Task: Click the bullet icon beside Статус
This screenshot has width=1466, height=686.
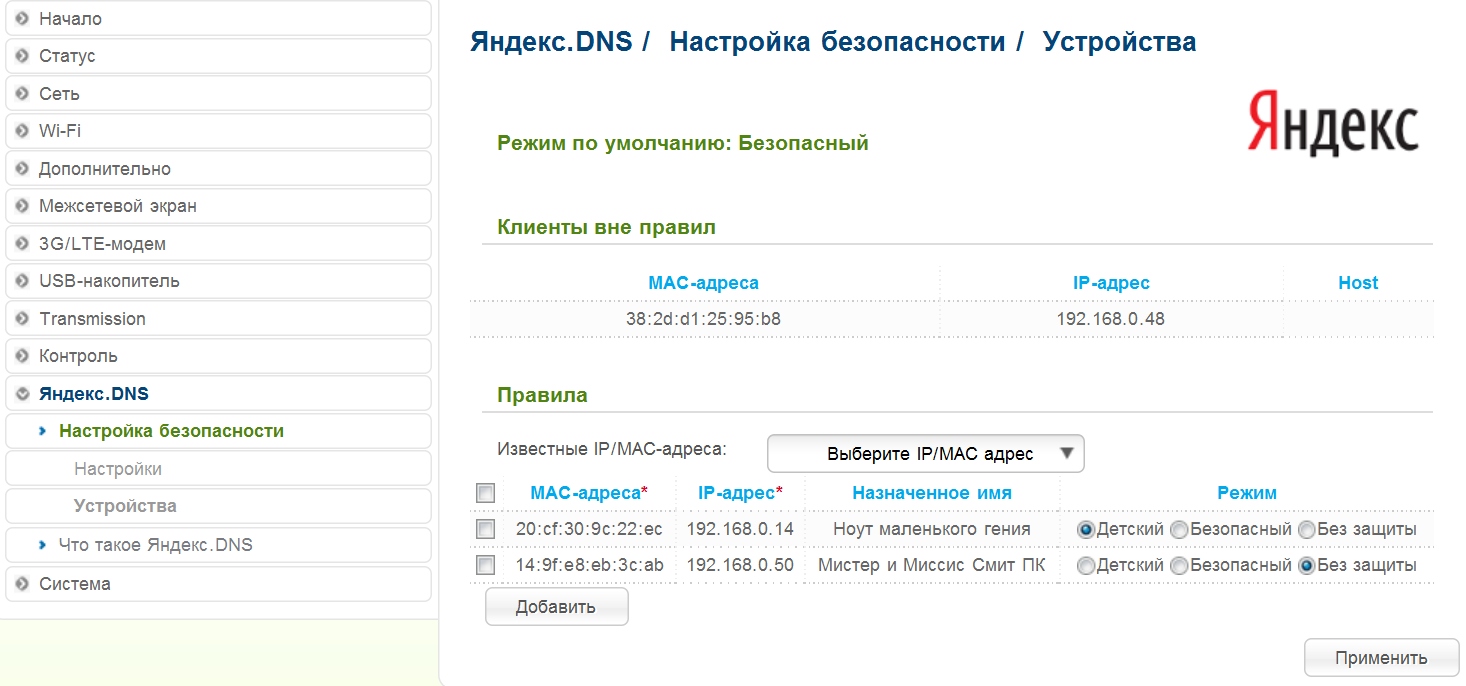Action: (x=22, y=56)
